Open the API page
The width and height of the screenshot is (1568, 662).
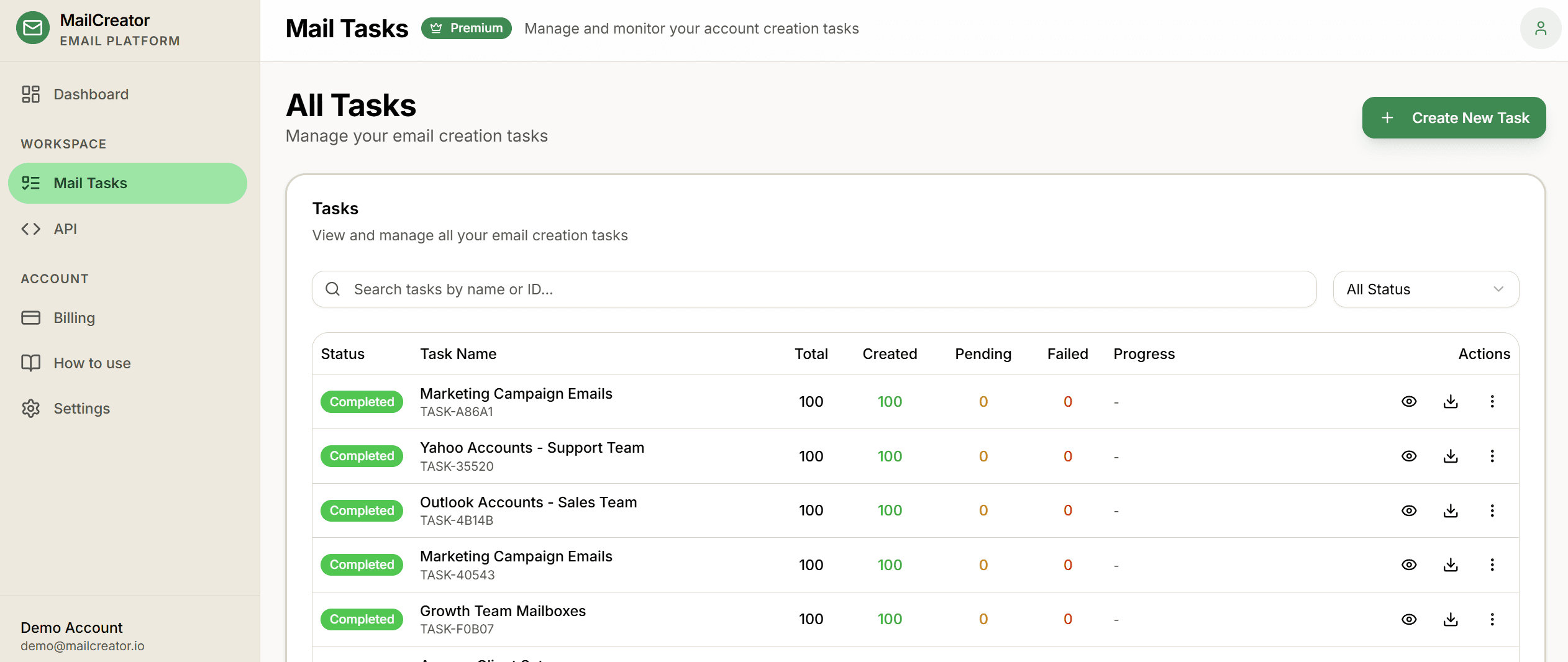tap(127, 229)
